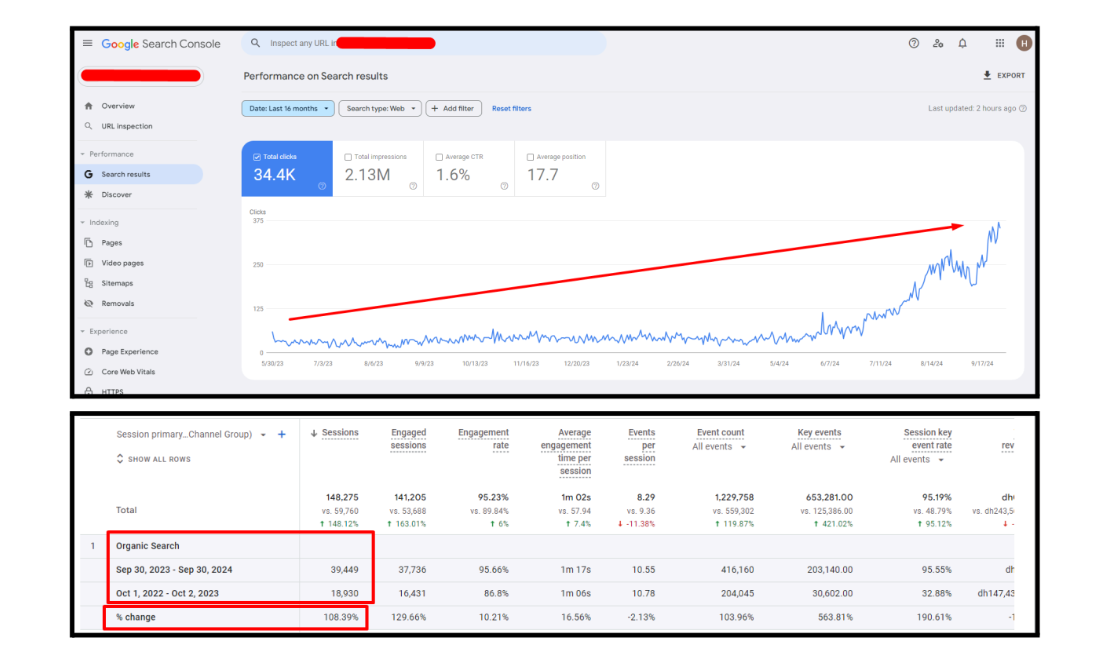Click the Organic Search row label
Screen dimensions: 1100x656
point(147,546)
